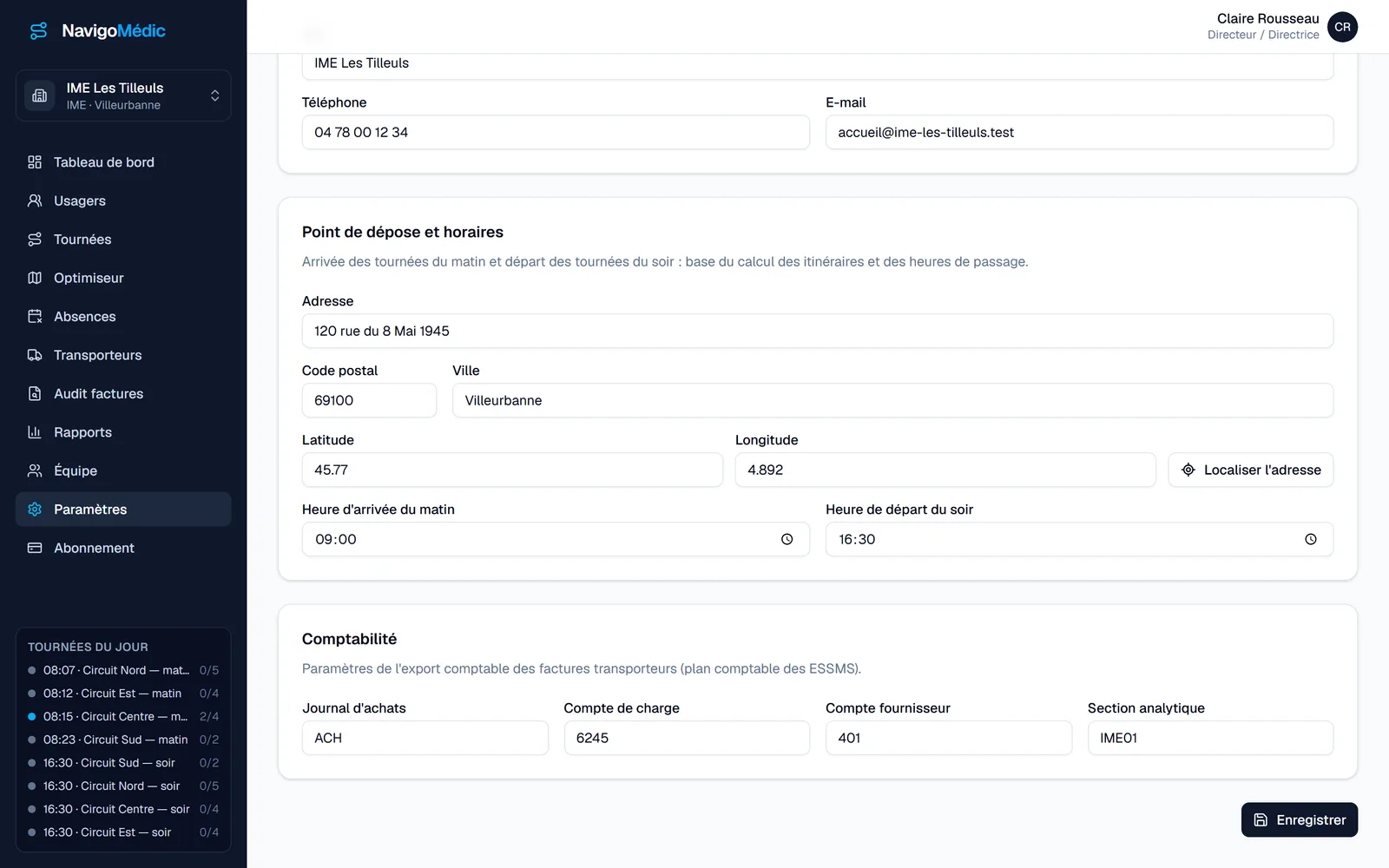Viewport: 1389px width, 868px height.
Task: Edit the Journal d'achats field
Action: click(x=425, y=738)
